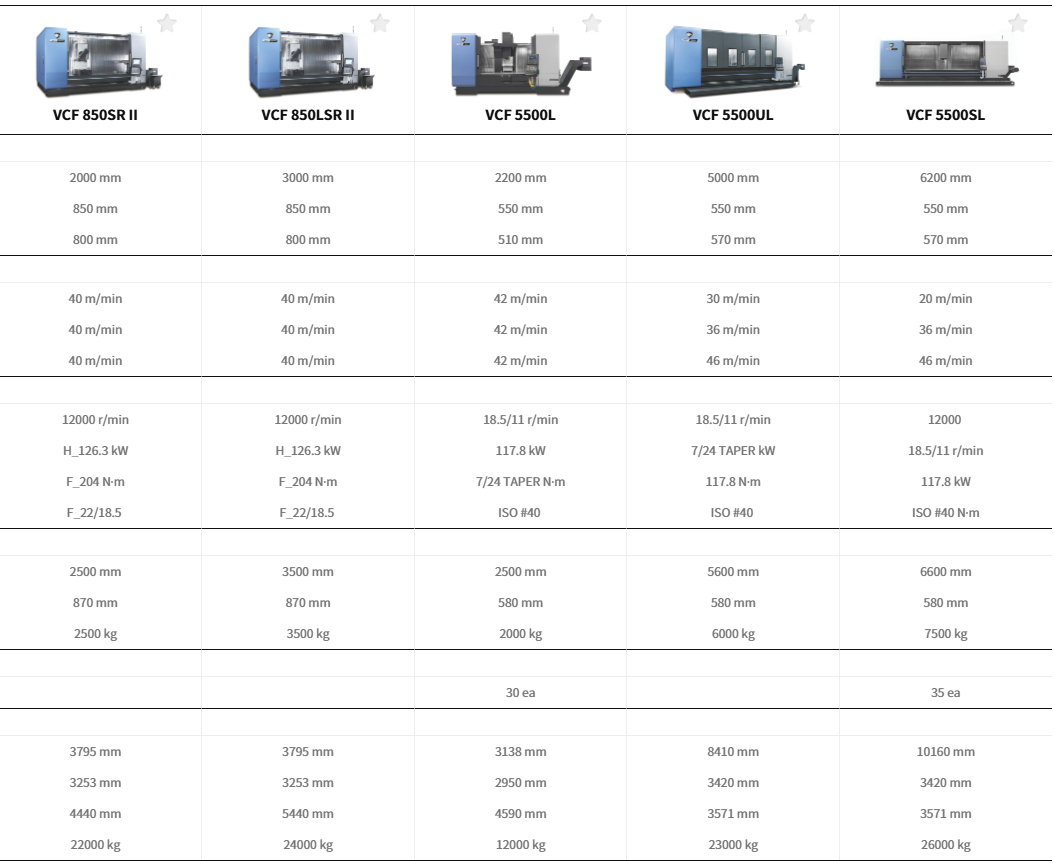Toggle favorite star for VCF 850SR II

pyautogui.click(x=167, y=24)
